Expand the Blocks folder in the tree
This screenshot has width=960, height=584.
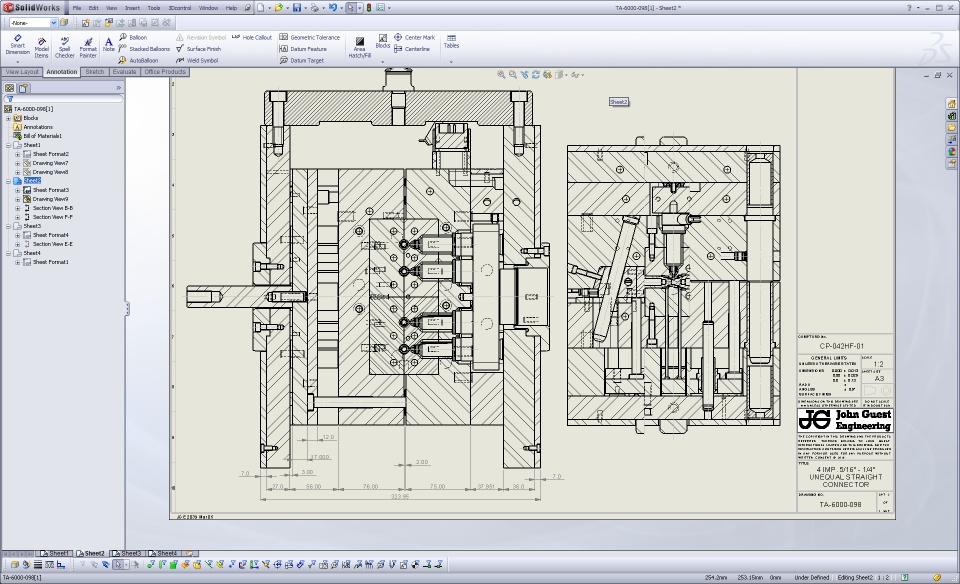(x=9, y=118)
